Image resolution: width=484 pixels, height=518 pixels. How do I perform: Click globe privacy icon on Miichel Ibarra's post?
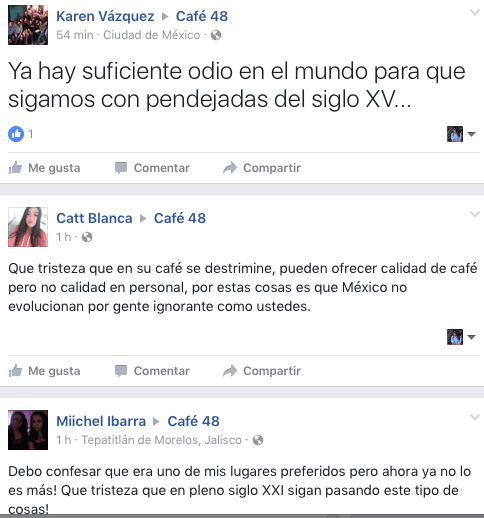pyautogui.click(x=258, y=440)
